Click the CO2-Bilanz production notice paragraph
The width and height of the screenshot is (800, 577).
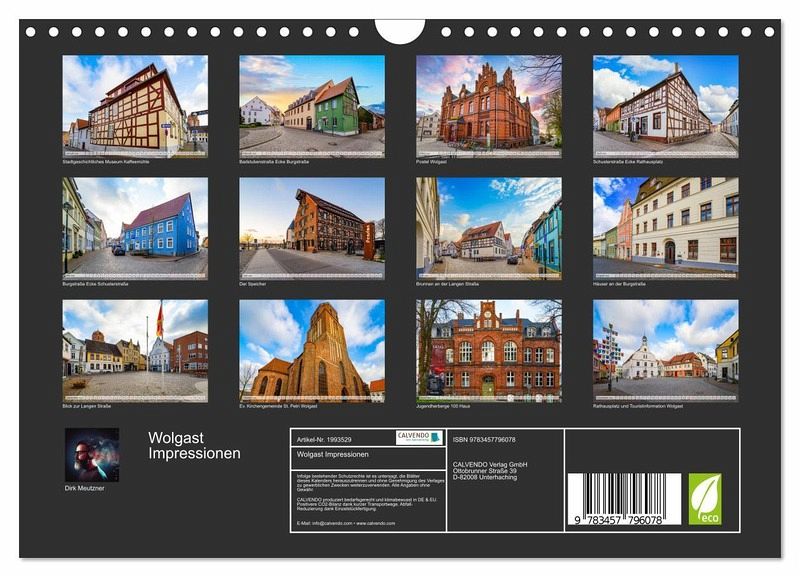[367, 504]
